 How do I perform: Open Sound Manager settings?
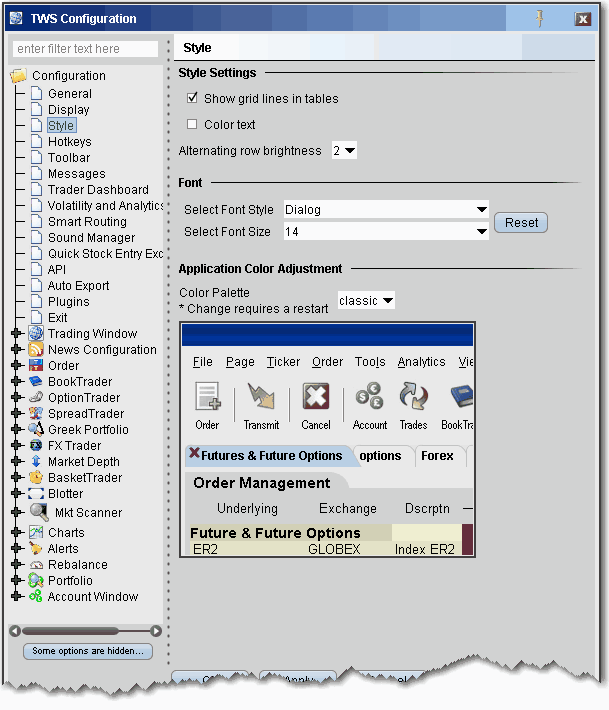click(91, 238)
